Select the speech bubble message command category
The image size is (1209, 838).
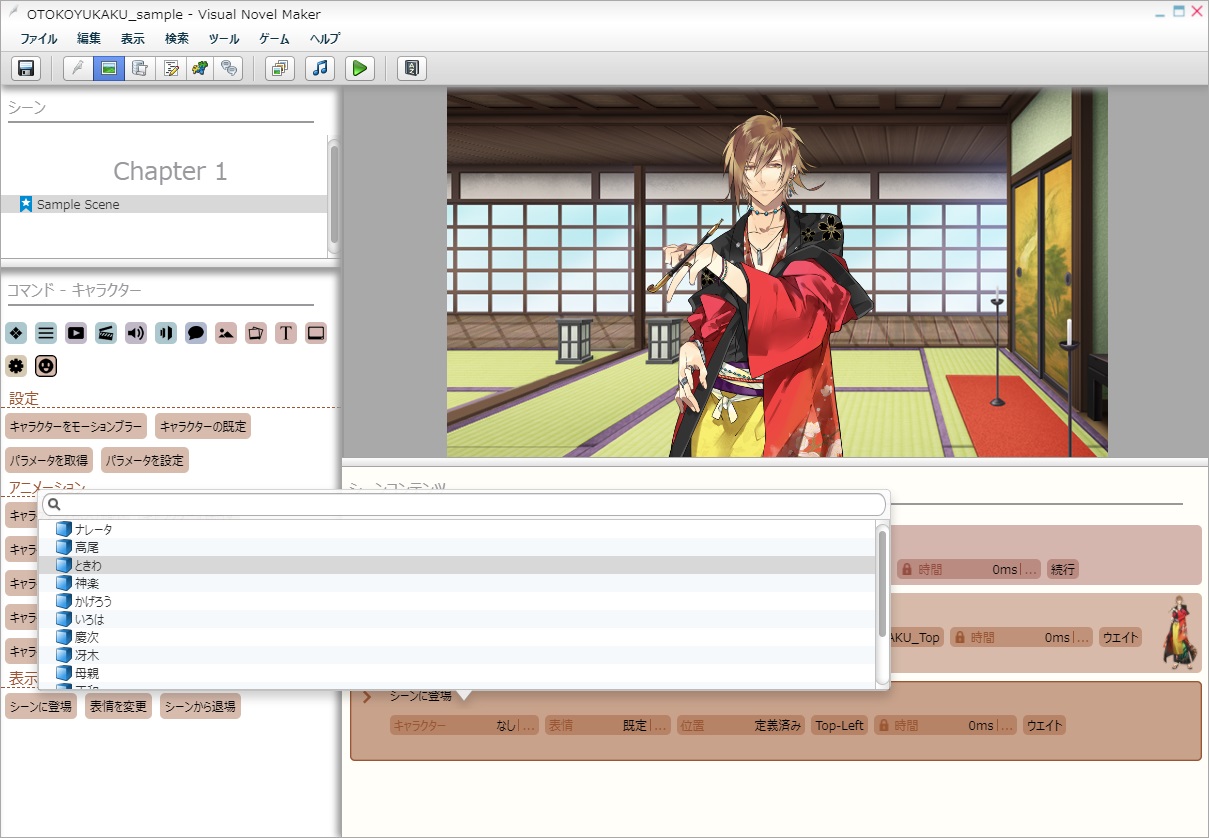[x=196, y=333]
